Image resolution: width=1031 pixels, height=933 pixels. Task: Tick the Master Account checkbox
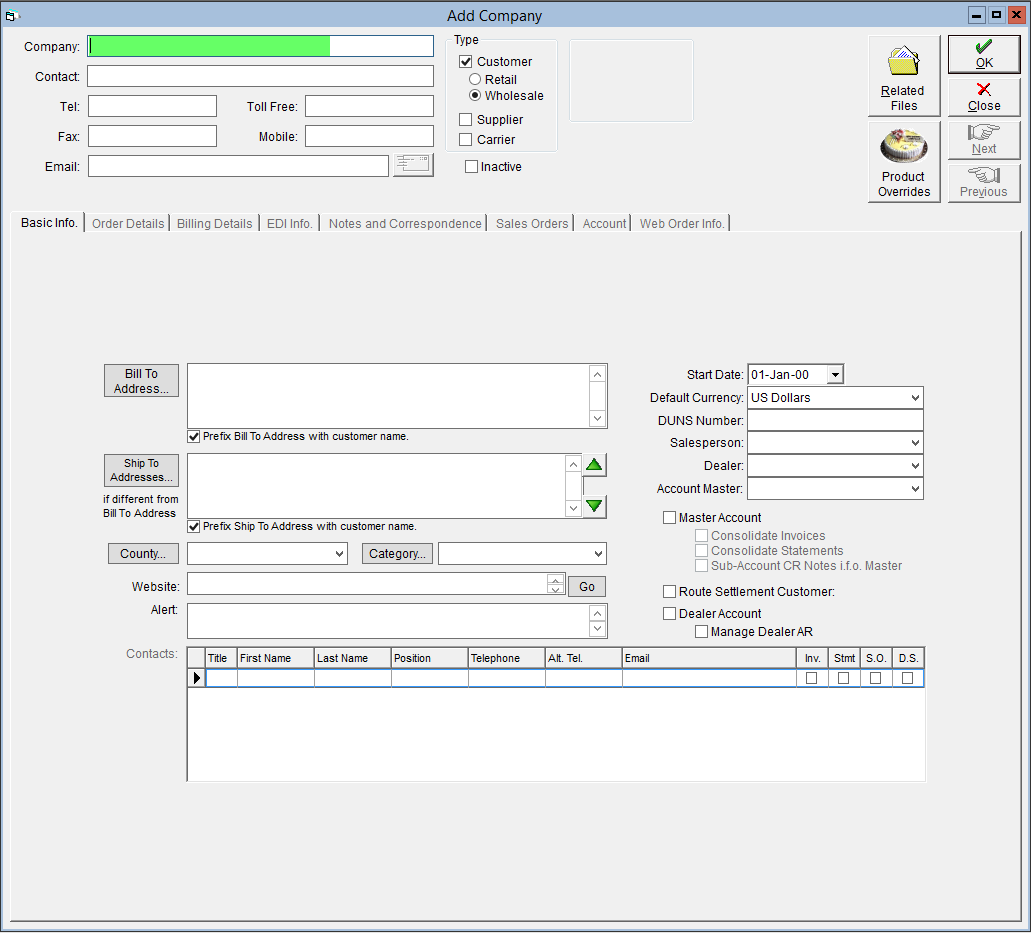[x=669, y=518]
